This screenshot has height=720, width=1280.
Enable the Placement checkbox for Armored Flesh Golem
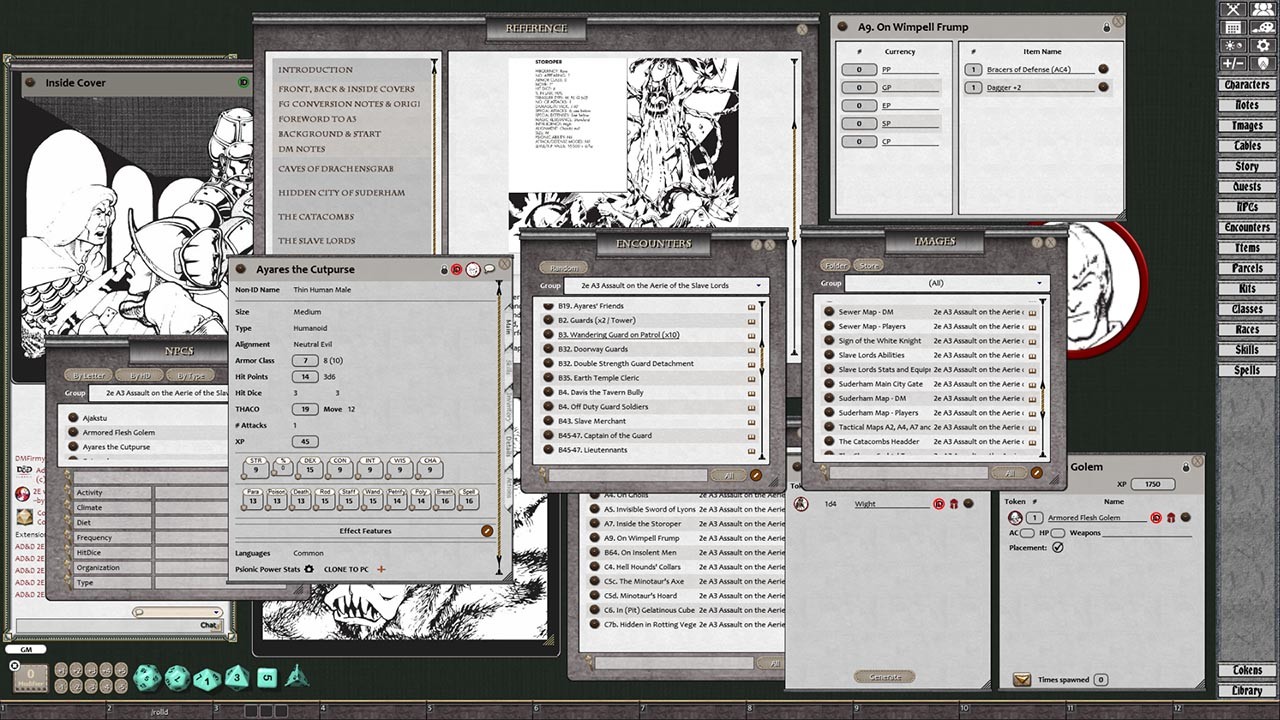(x=1058, y=547)
